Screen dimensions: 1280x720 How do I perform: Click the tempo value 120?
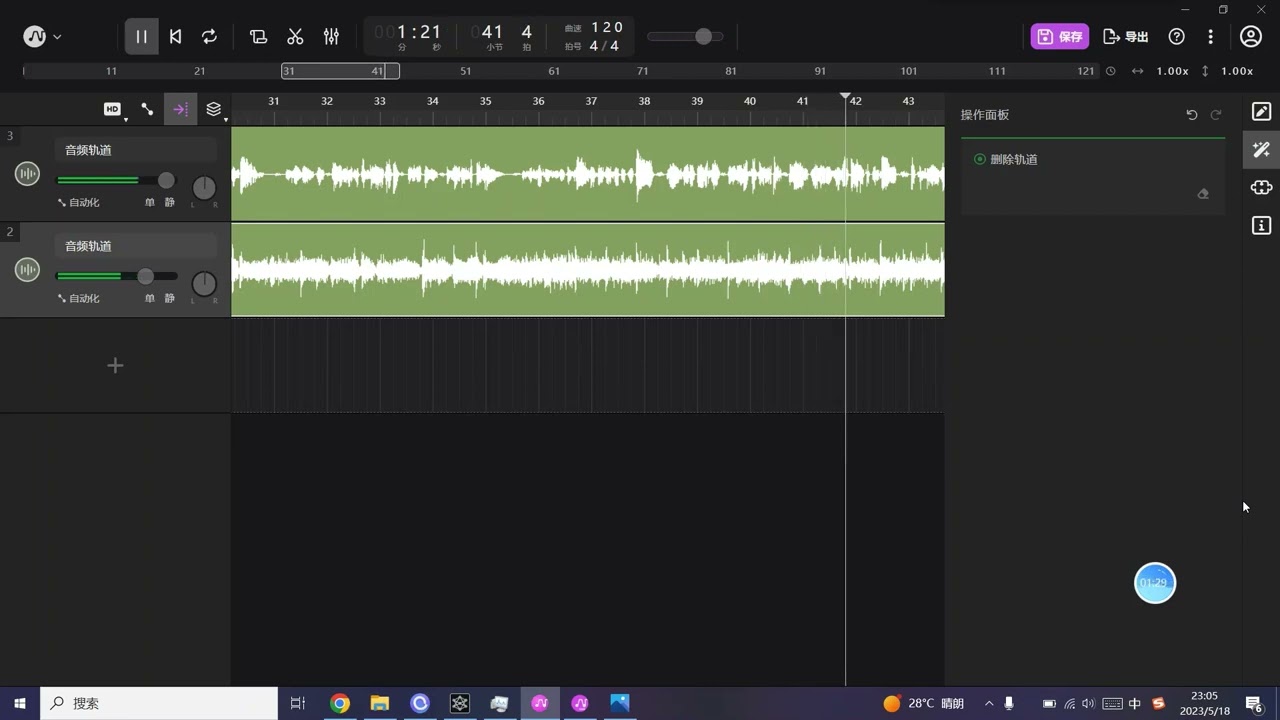[x=607, y=27]
